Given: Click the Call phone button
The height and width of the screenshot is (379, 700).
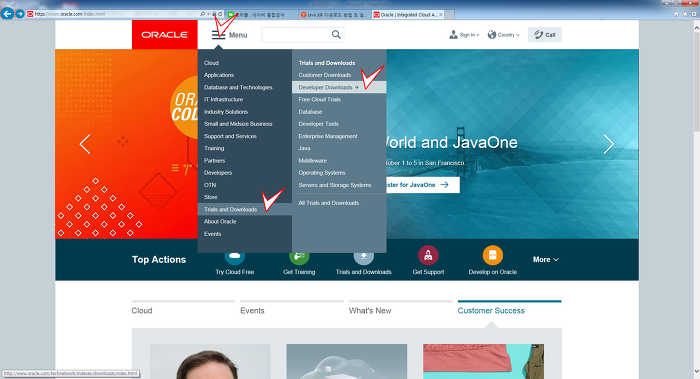Looking at the screenshot, I should pyautogui.click(x=545, y=35).
